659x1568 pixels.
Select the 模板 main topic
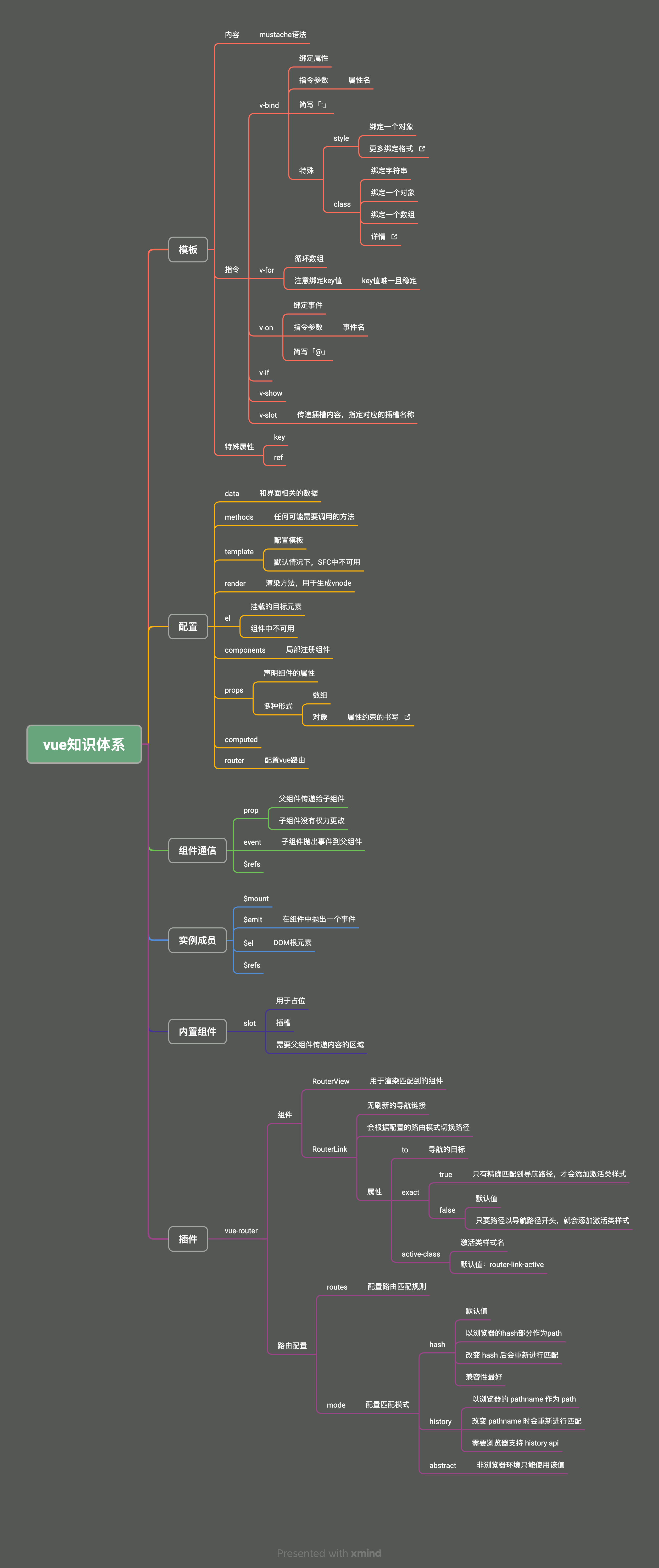pos(188,250)
